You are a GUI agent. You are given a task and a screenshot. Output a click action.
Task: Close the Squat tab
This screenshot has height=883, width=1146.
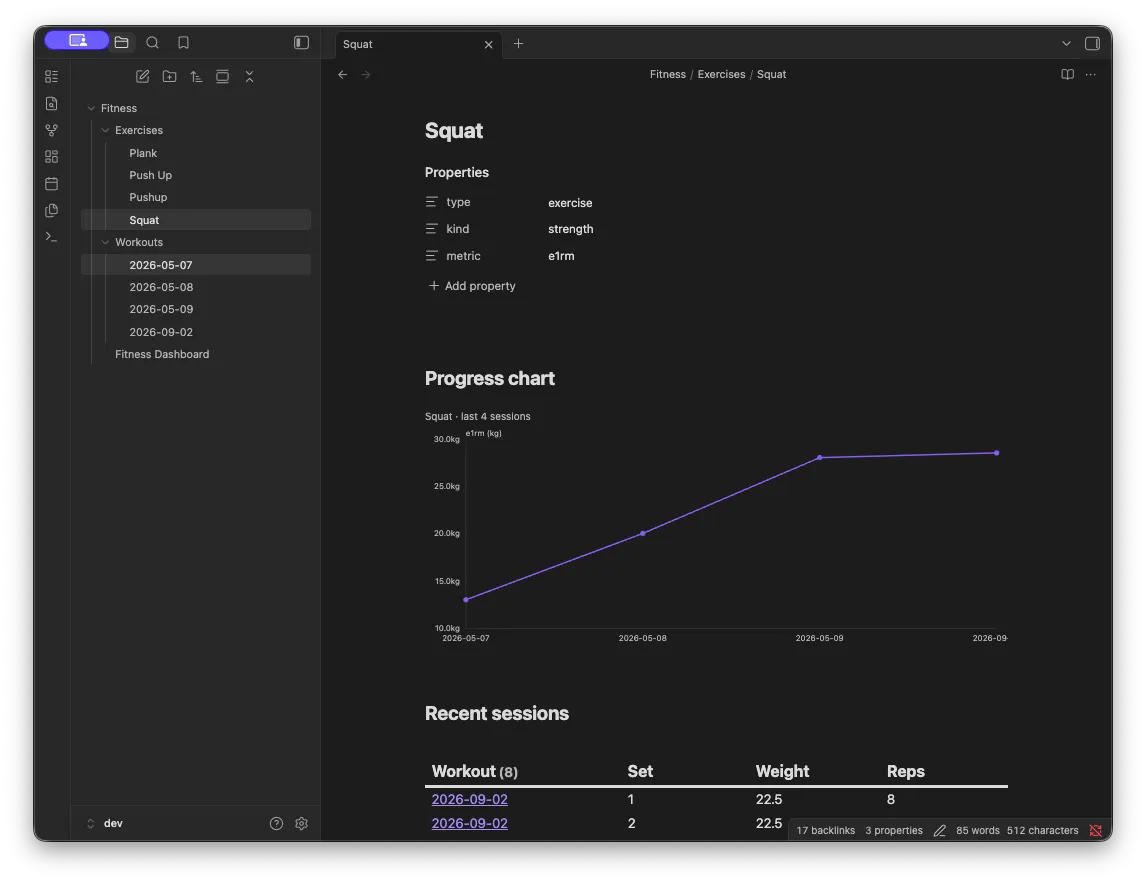(x=488, y=45)
